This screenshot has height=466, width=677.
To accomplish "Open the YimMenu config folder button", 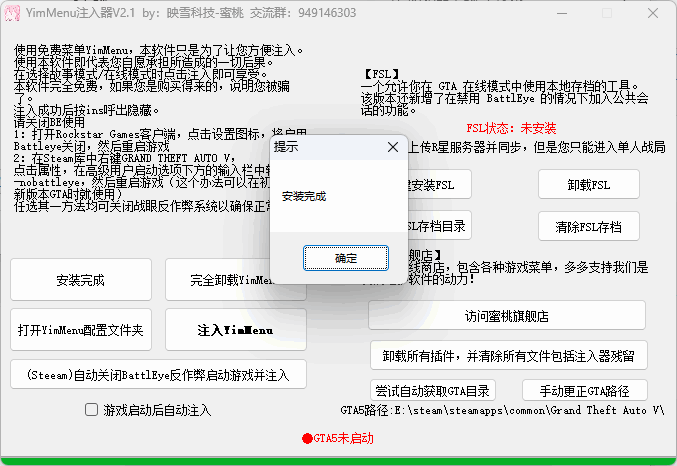I will pyautogui.click(x=81, y=330).
